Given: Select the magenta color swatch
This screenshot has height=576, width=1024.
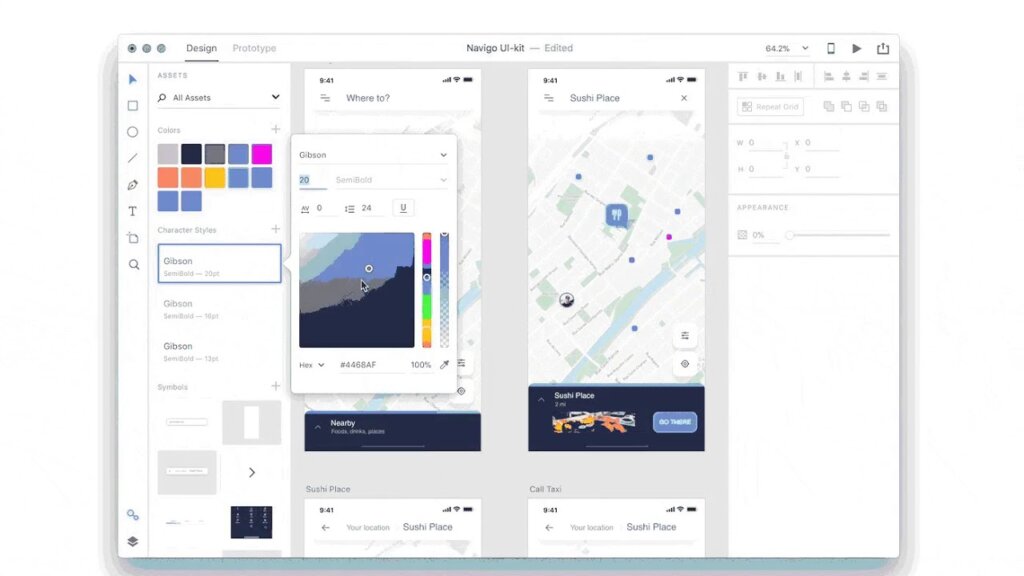Looking at the screenshot, I should 261,154.
